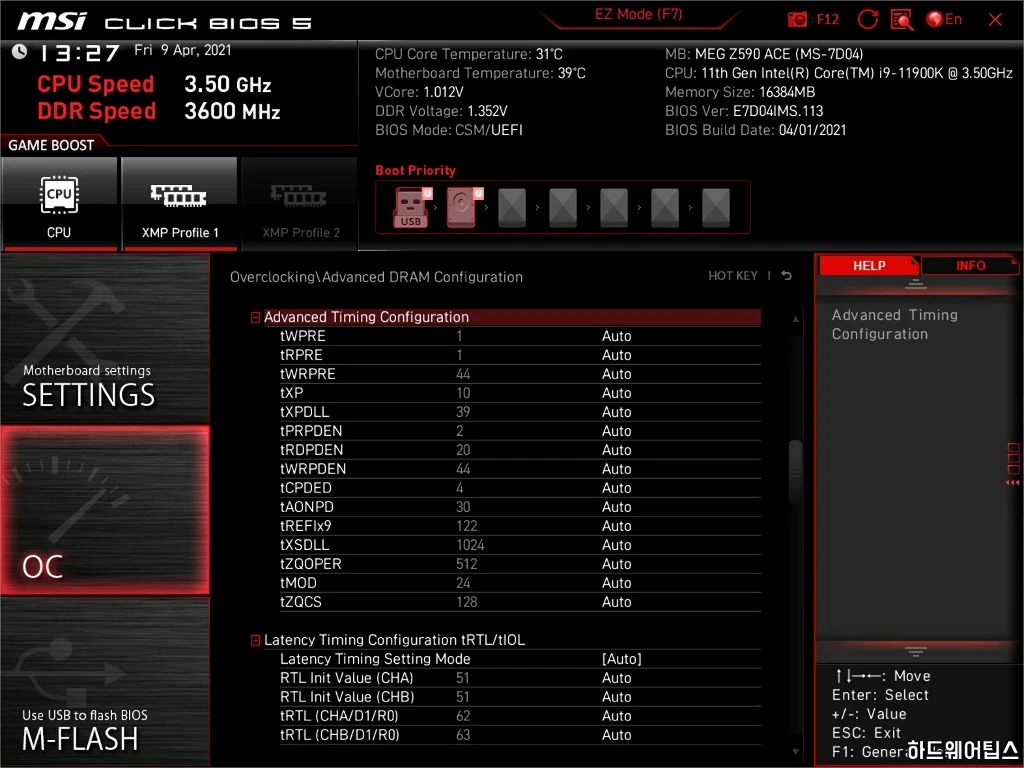Image resolution: width=1024 pixels, height=768 pixels.
Task: Expand the help panel bottom handle
Action: 915,652
